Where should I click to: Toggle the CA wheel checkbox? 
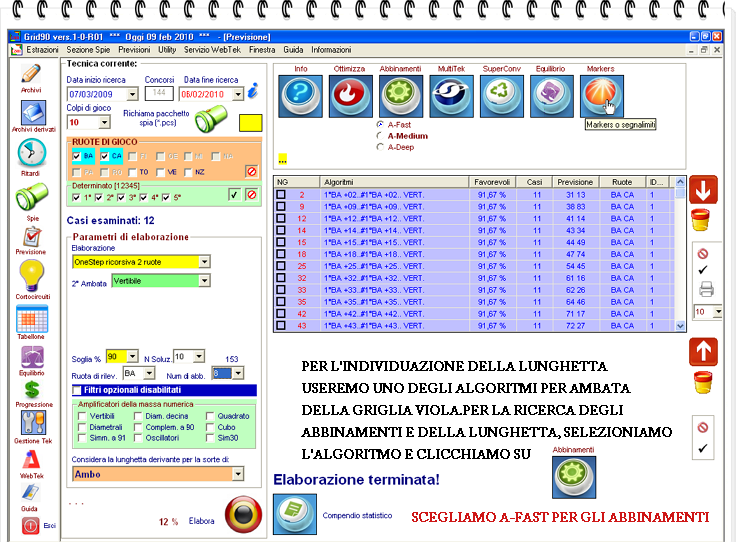pos(105,156)
